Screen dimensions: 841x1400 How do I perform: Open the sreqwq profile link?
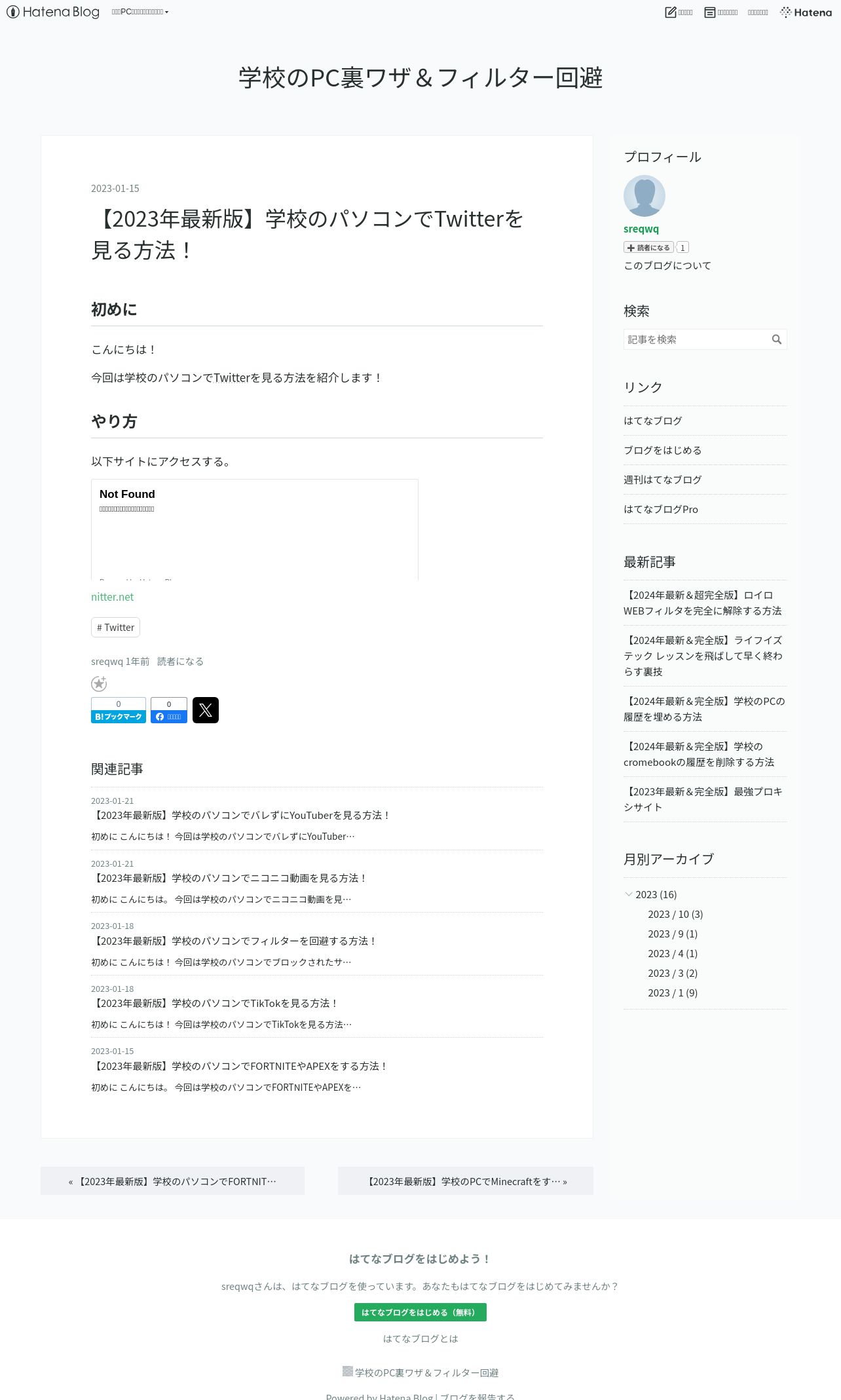641,229
